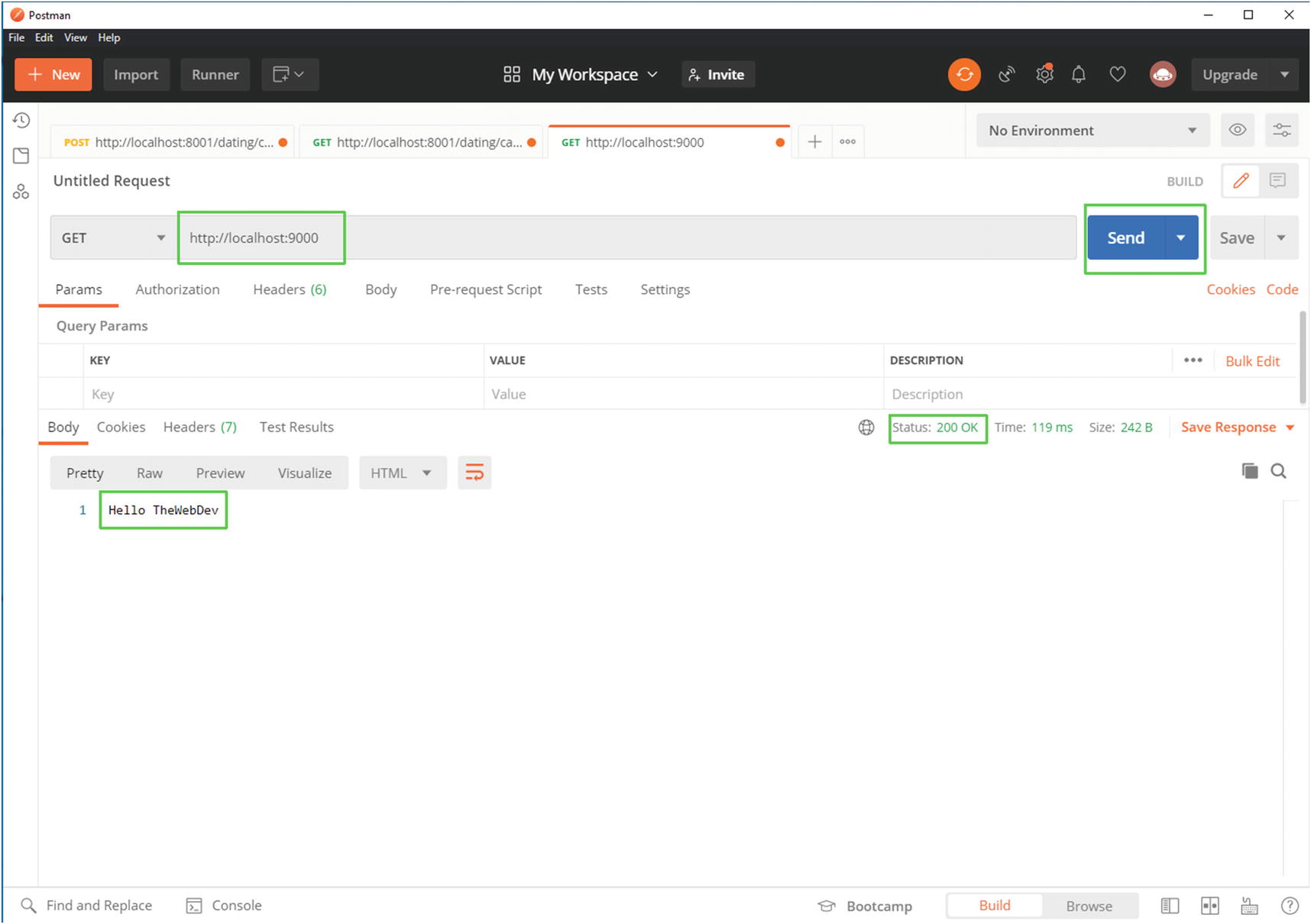Viewport: 1311px width, 924px height.
Task: Click the blue Send button
Action: coord(1125,238)
